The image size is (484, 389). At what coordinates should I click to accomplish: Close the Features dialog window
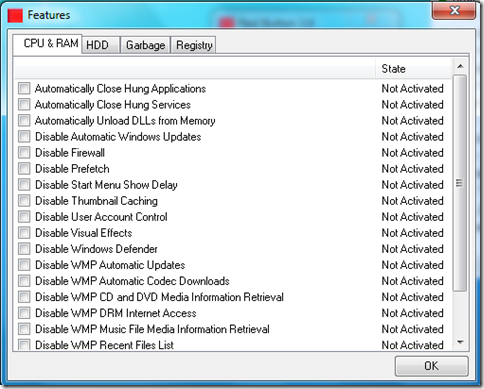point(454,10)
